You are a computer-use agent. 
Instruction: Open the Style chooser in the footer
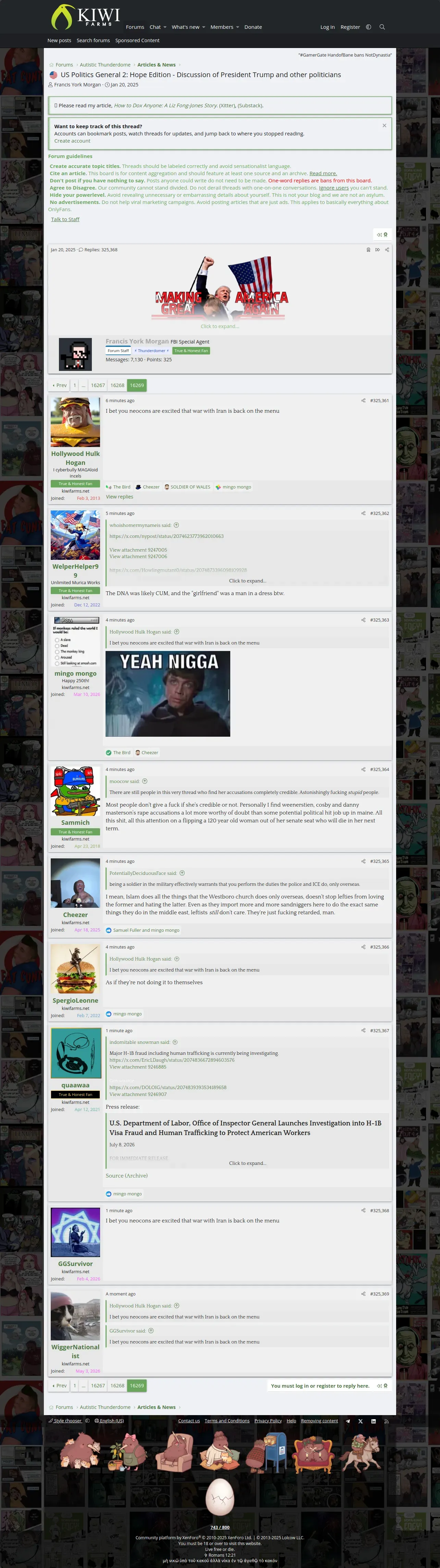pos(65,1421)
